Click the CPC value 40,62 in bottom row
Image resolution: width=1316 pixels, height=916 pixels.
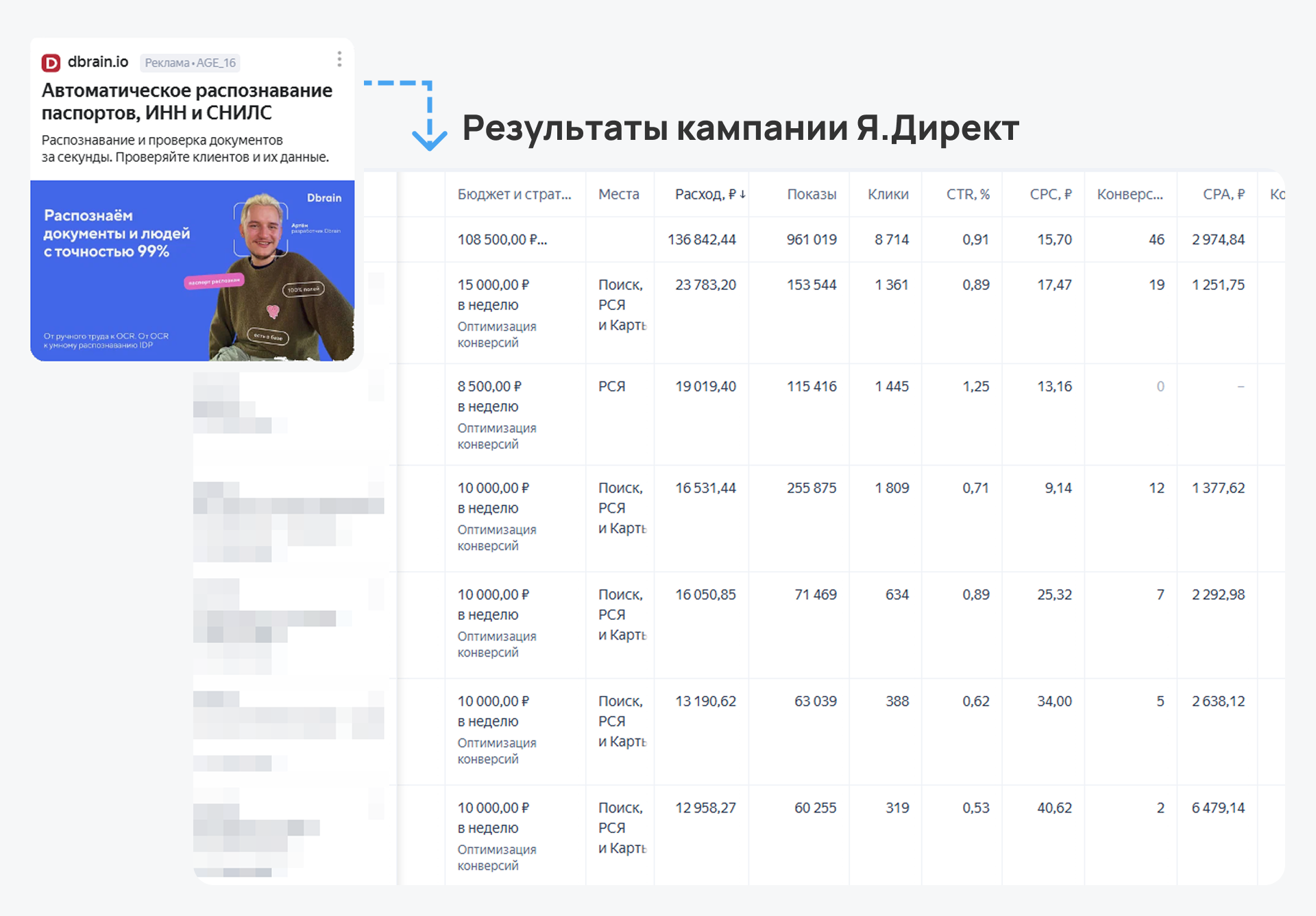point(1053,808)
